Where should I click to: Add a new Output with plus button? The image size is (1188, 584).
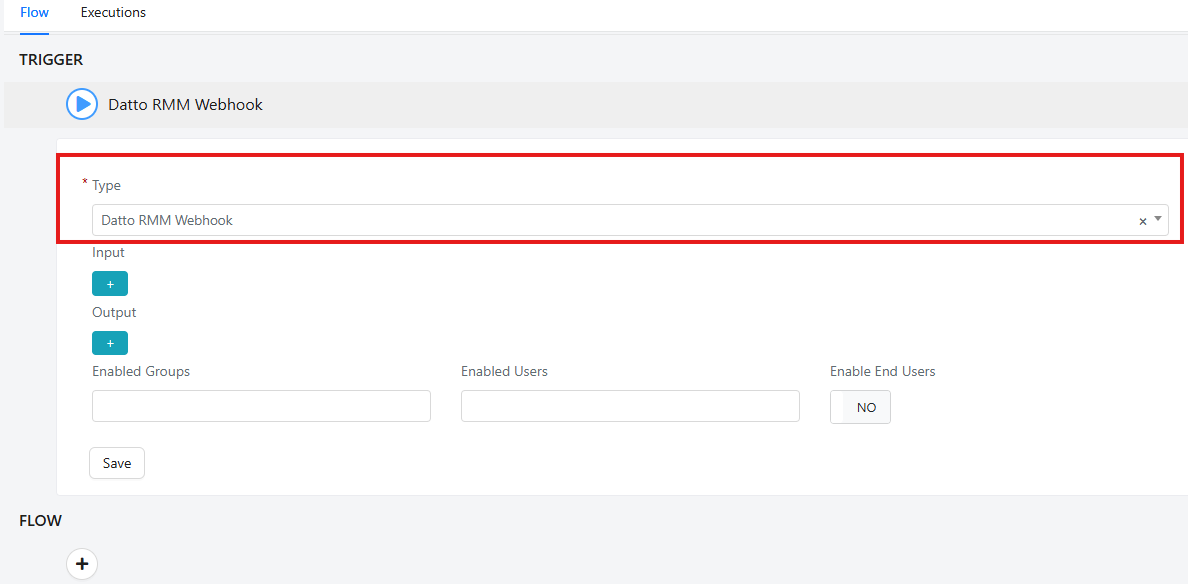click(x=110, y=343)
